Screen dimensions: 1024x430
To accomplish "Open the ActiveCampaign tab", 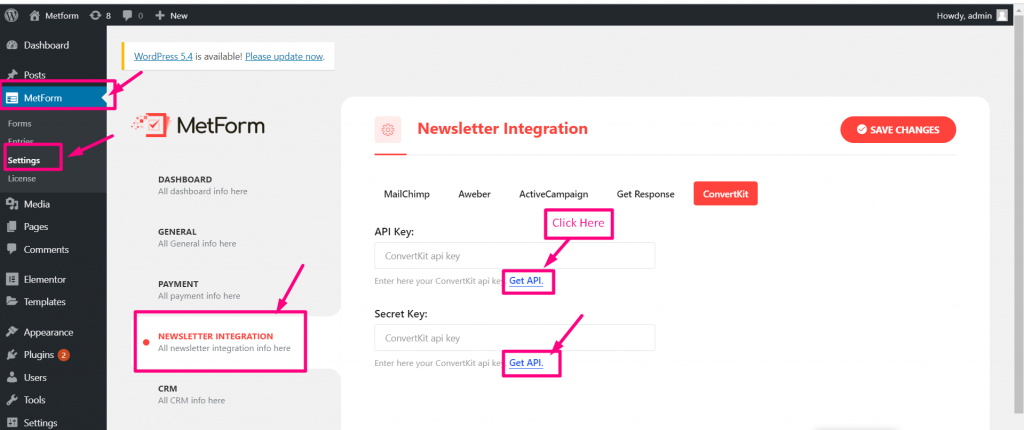I will [553, 194].
